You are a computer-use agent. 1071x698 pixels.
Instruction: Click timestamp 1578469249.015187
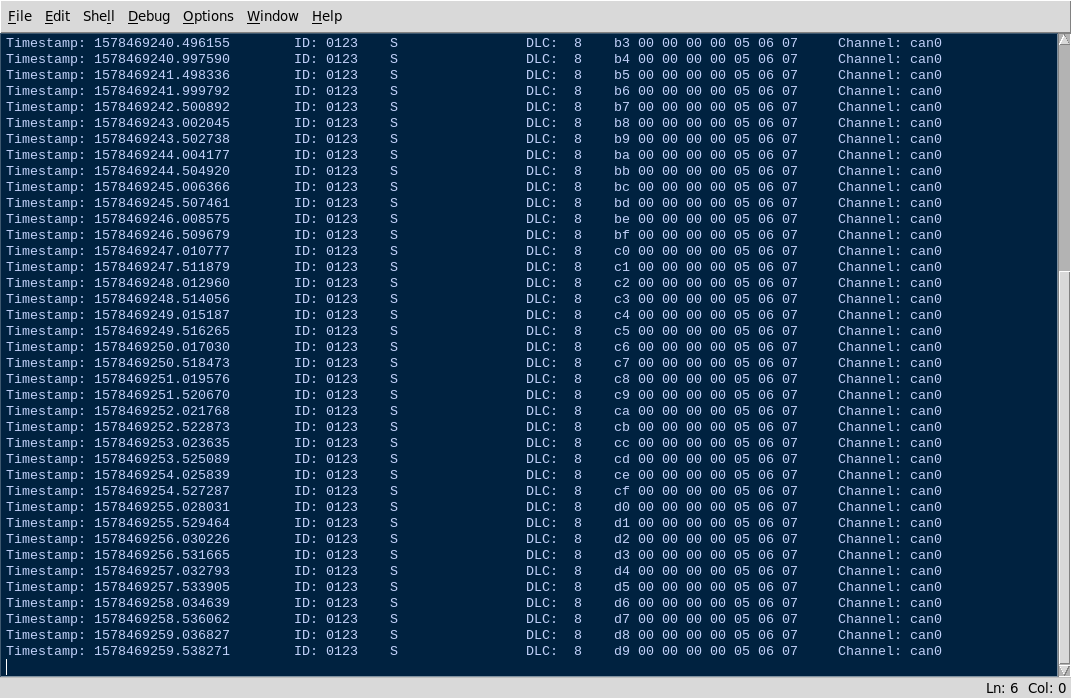[x=162, y=315]
